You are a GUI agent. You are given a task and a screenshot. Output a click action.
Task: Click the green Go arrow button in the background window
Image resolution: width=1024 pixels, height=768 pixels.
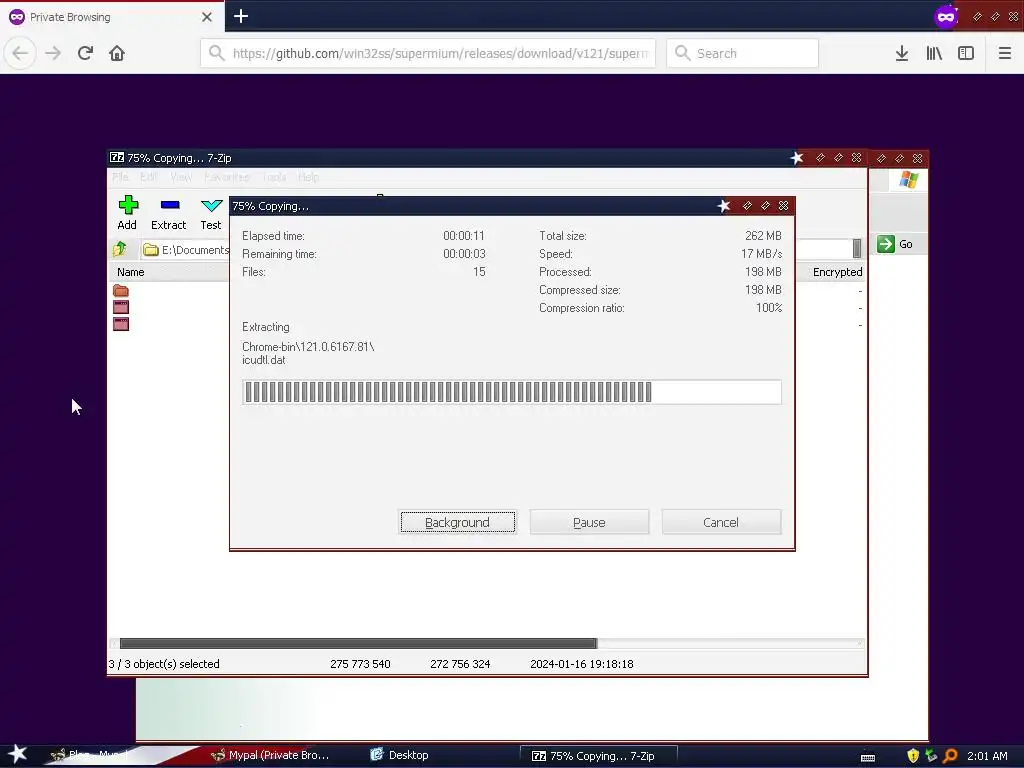point(886,244)
